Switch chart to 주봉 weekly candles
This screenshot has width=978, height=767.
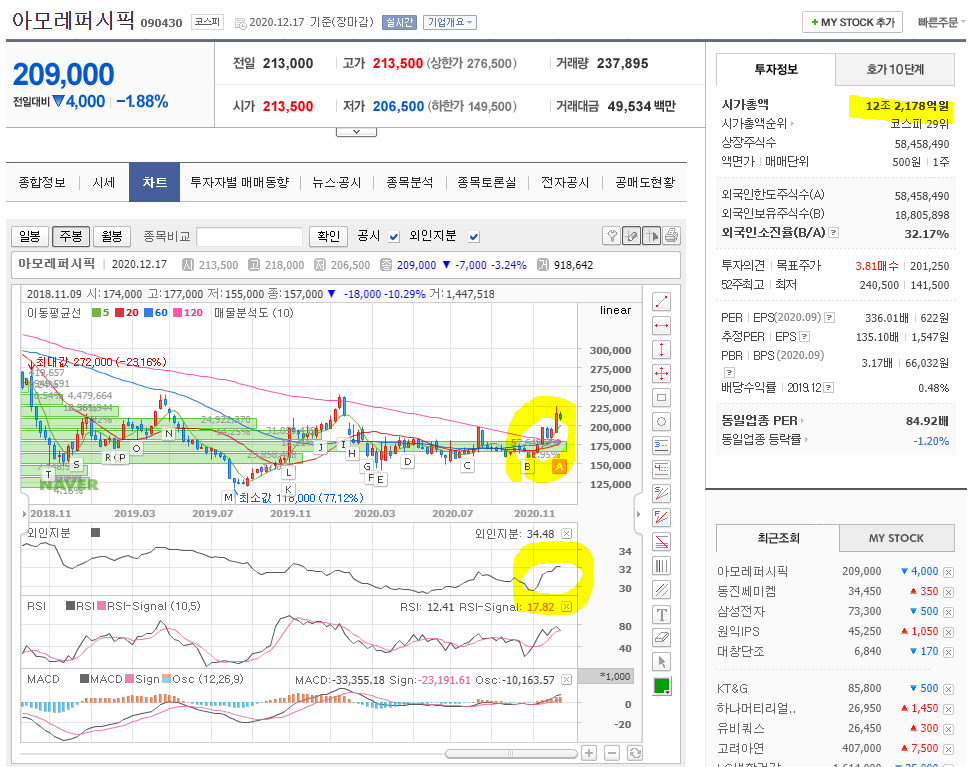[71, 236]
